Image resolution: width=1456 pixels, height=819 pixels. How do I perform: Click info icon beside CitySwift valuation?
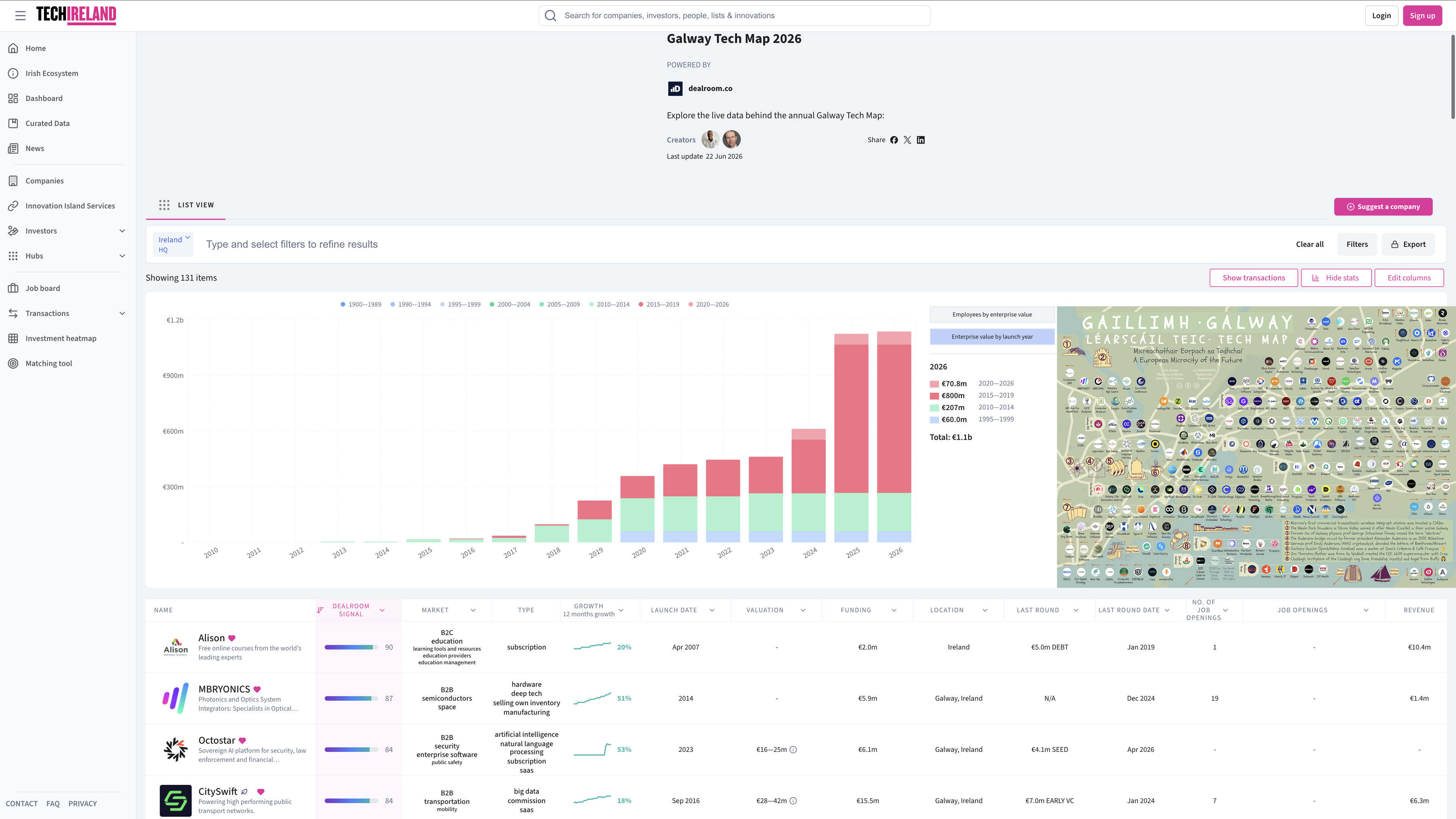tap(793, 801)
